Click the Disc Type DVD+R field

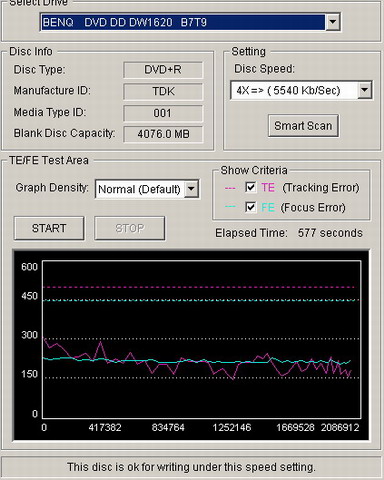[x=163, y=70]
